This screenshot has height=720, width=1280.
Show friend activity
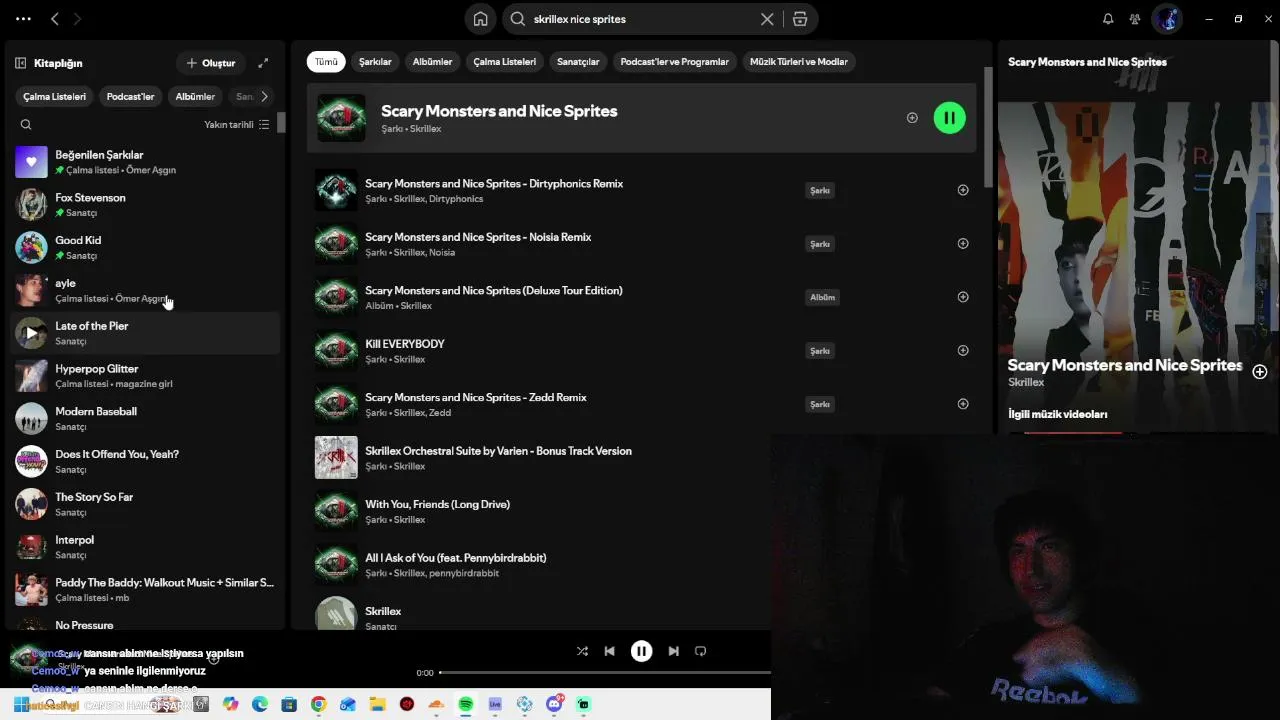(x=1135, y=19)
